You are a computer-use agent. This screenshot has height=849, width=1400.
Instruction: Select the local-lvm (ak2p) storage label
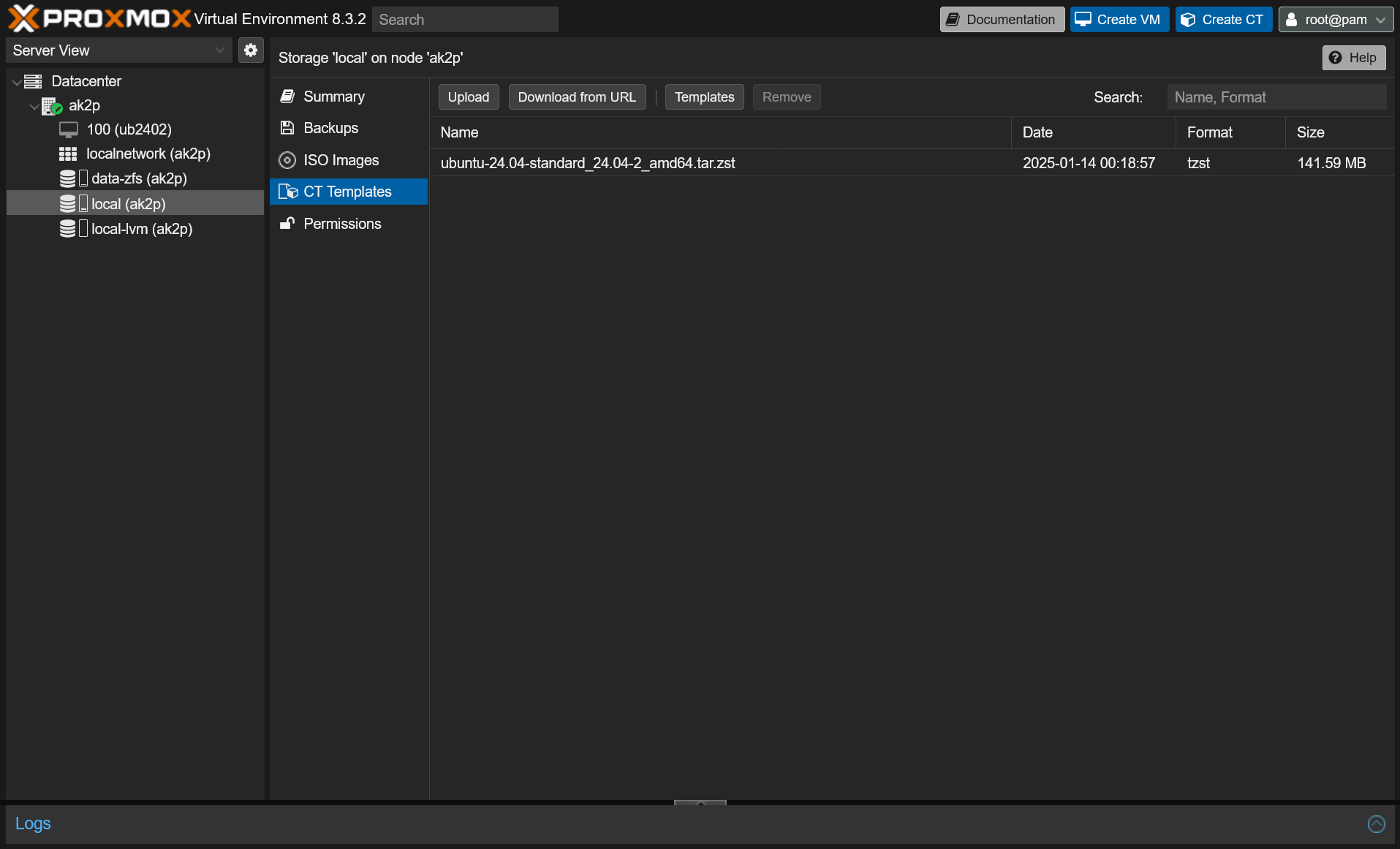click(x=142, y=229)
